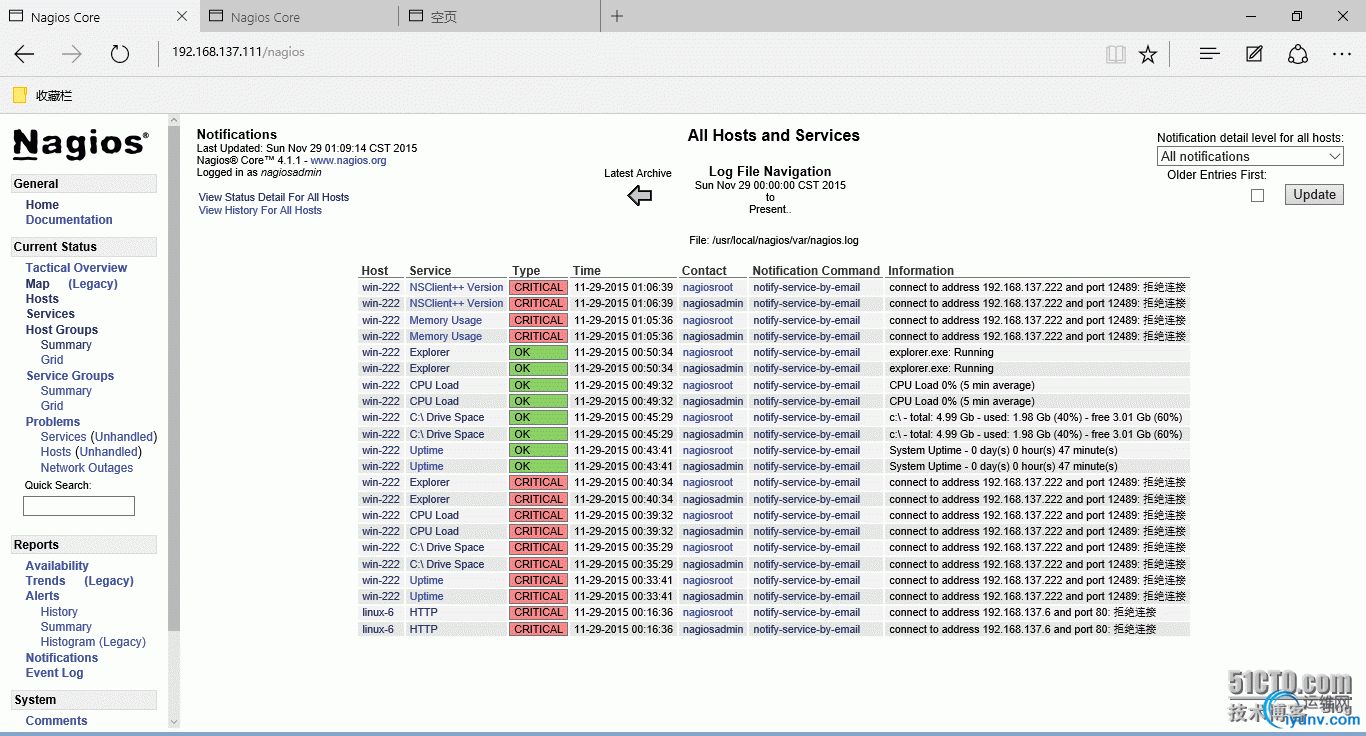Open Unhandled link beside Problems Services
Screen dimensions: 1366x736
click(x=124, y=437)
